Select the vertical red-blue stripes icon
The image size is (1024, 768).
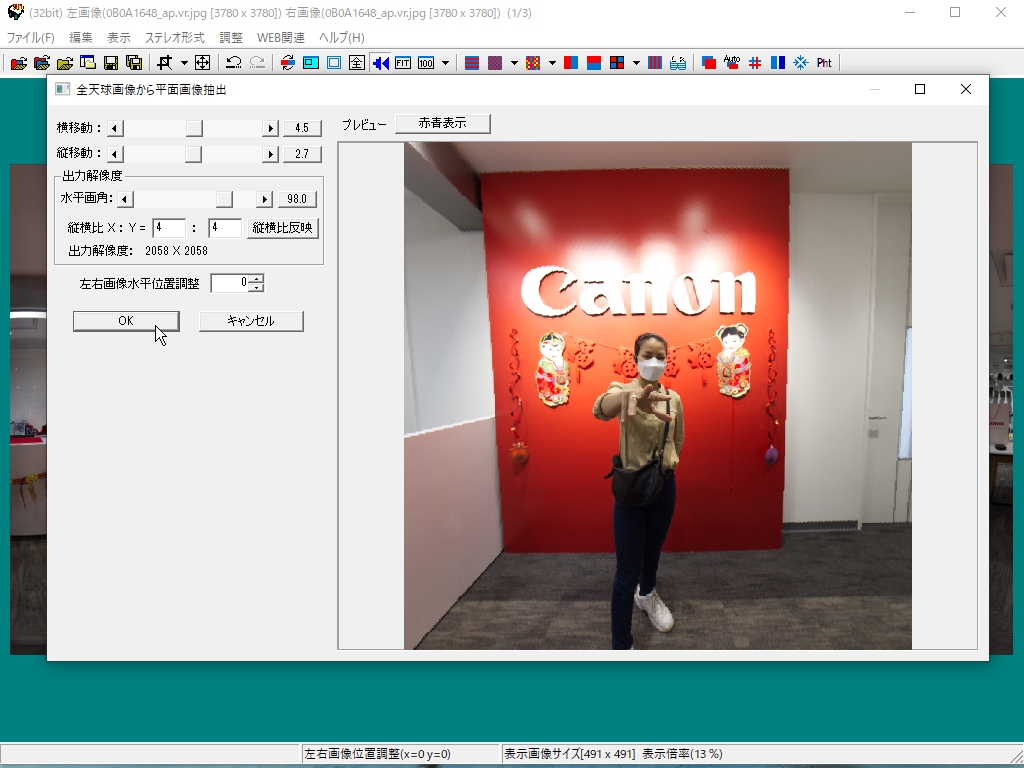point(654,63)
